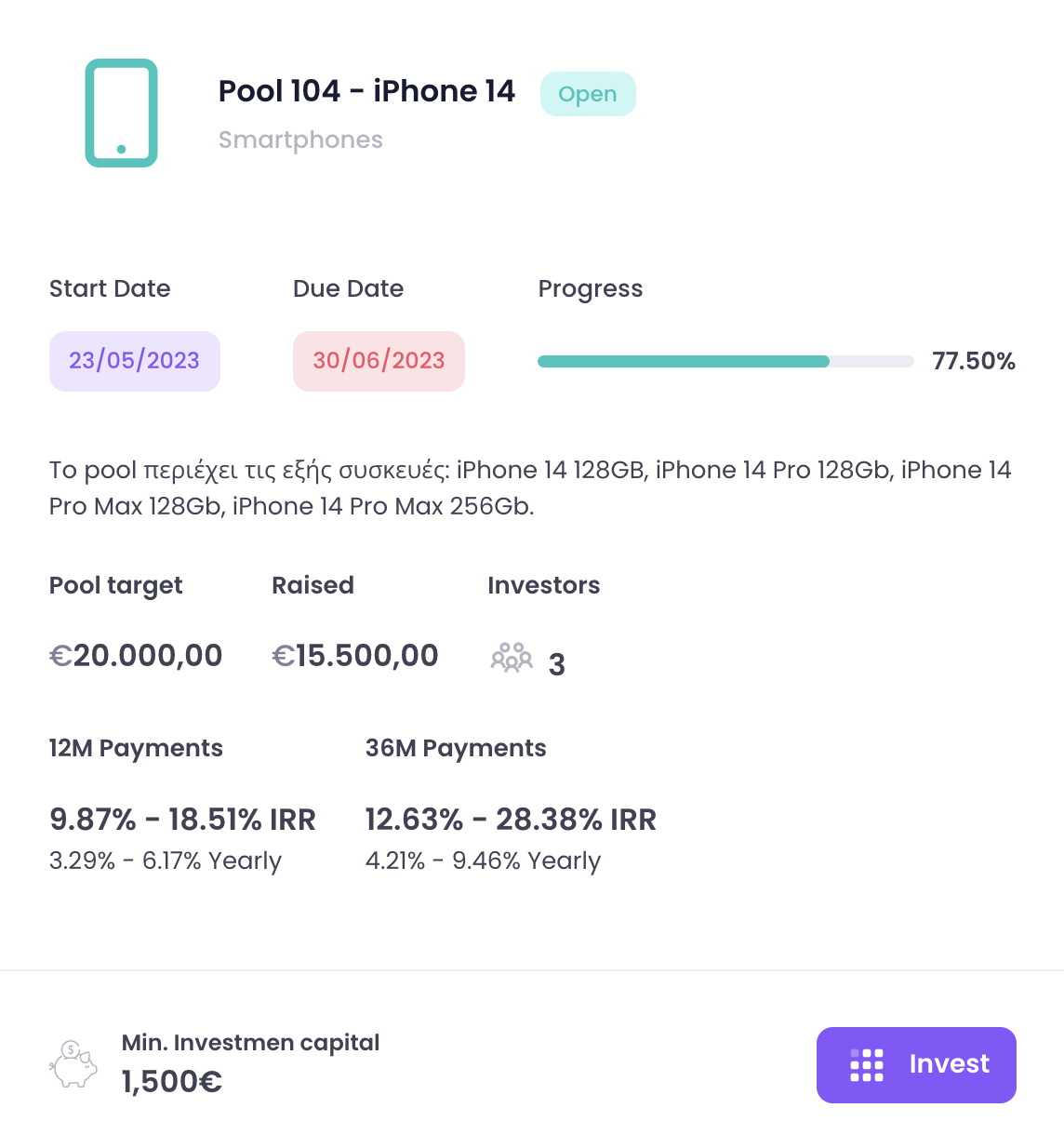Click the investors group icon

512,658
